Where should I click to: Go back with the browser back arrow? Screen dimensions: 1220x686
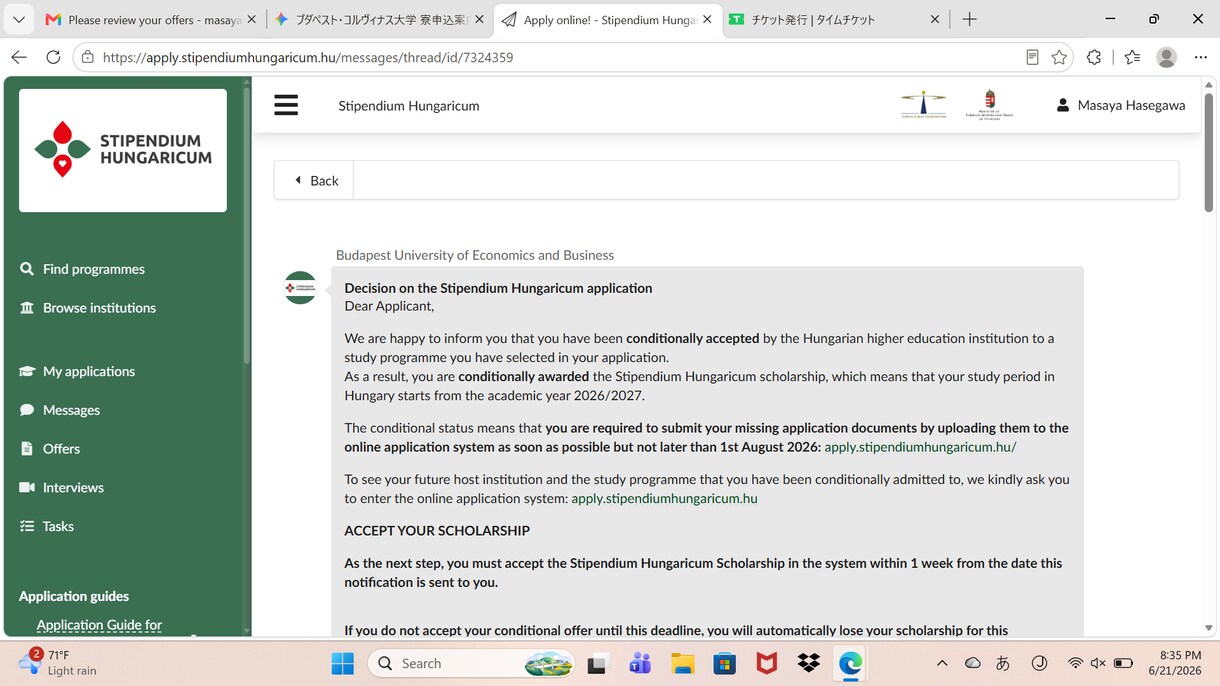(x=19, y=57)
